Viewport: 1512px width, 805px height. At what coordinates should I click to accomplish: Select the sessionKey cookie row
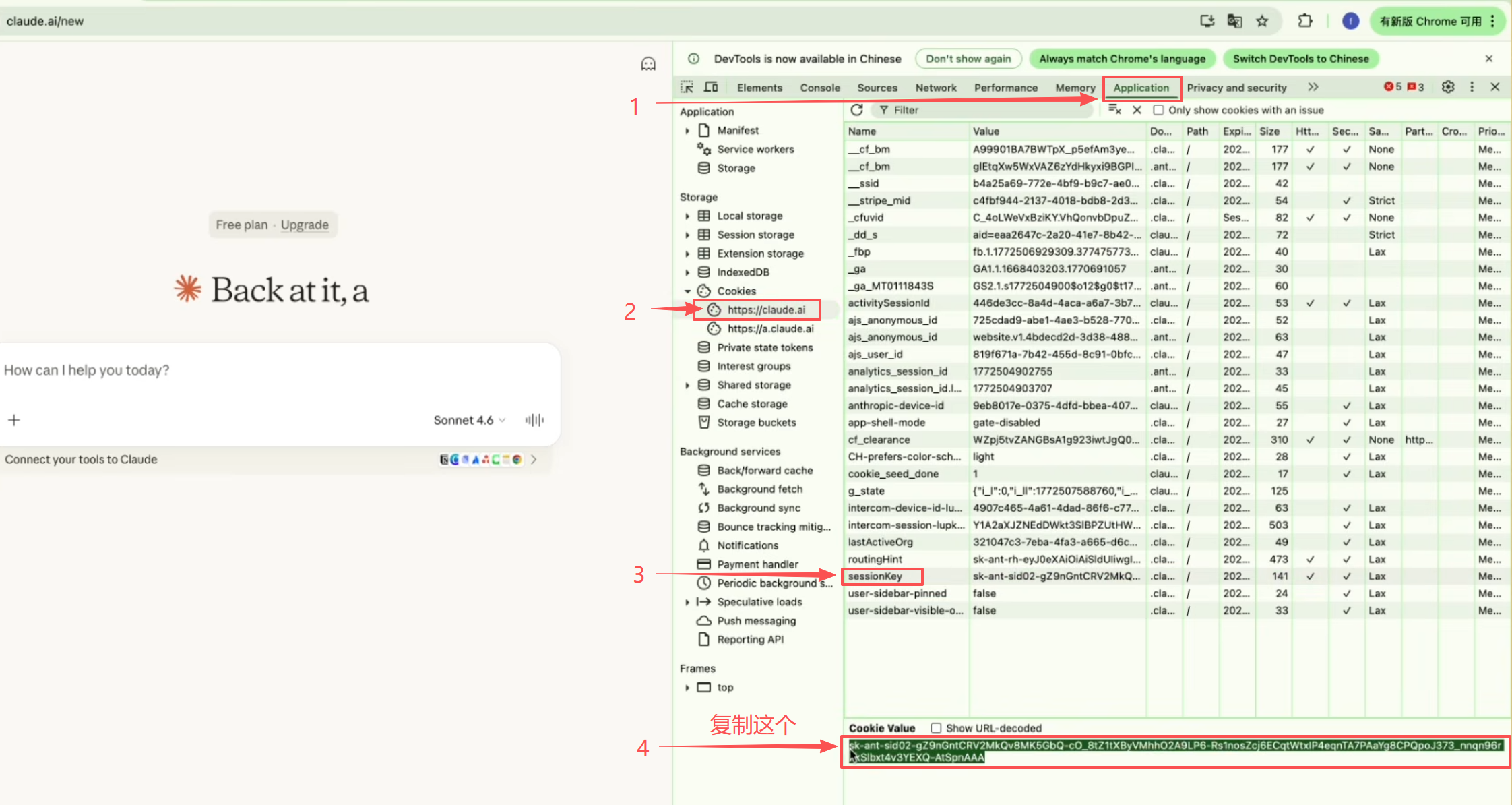1176,576
